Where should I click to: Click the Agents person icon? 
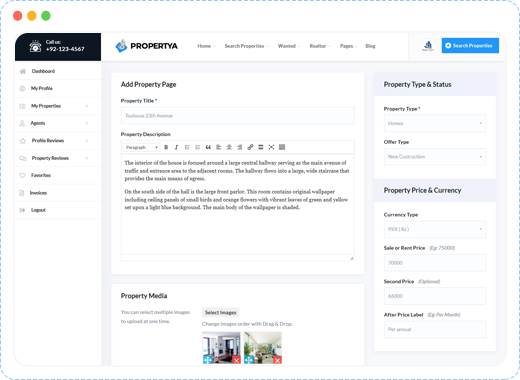[x=22, y=123]
